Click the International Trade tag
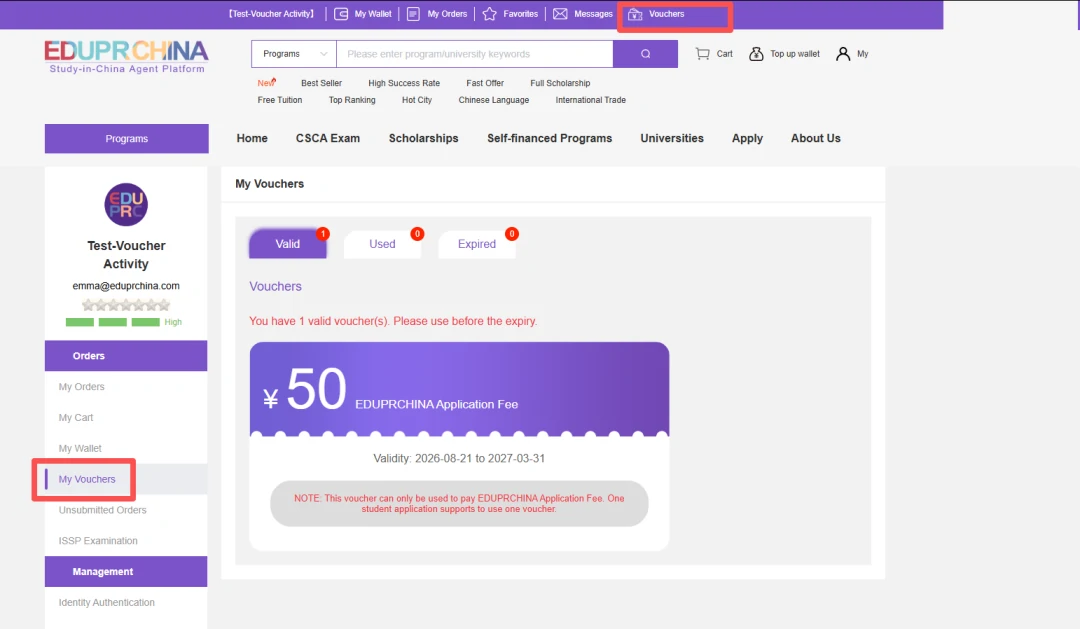The height and width of the screenshot is (629, 1080). 591,100
